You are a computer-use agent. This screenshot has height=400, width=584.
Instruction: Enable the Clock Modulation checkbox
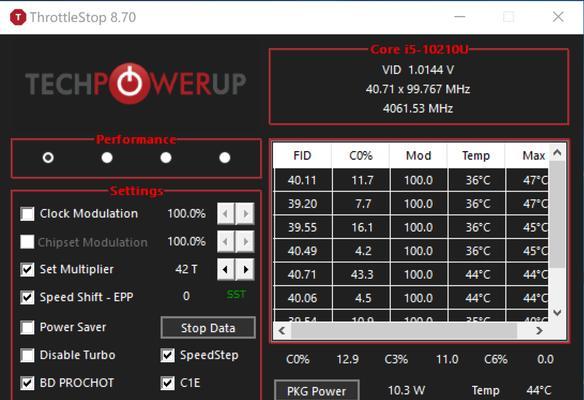(x=27, y=214)
